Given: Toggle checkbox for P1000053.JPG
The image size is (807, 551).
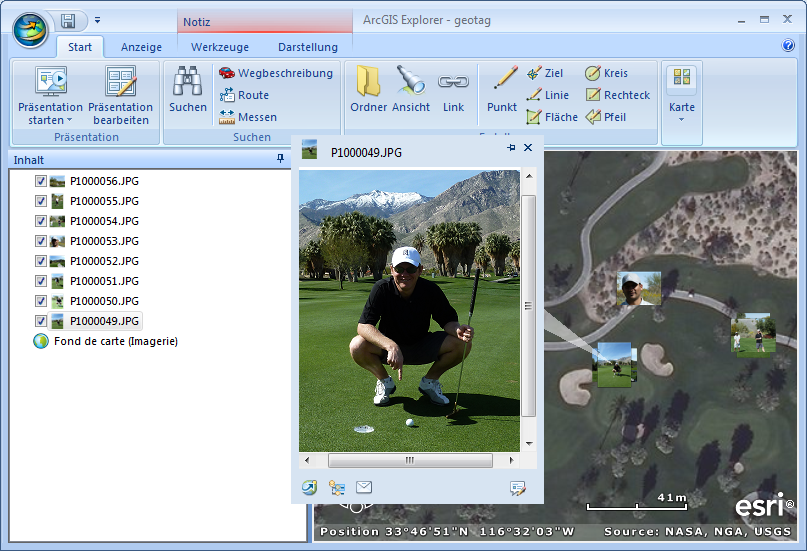Looking at the screenshot, I should click(41, 241).
